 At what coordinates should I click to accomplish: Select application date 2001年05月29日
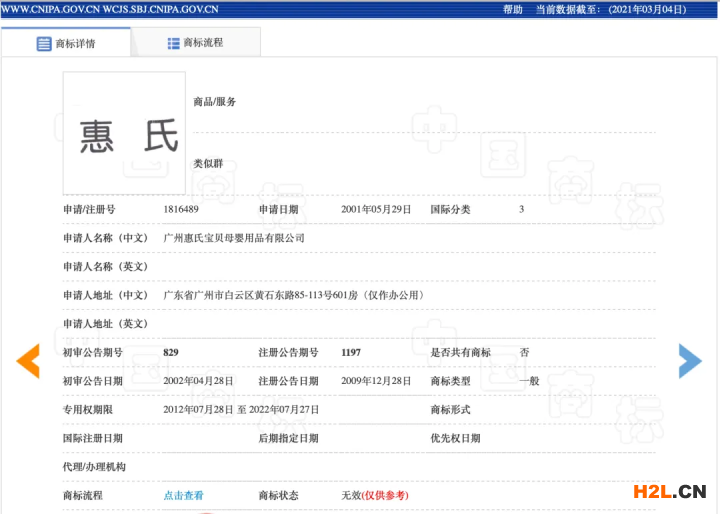pyautogui.click(x=376, y=209)
